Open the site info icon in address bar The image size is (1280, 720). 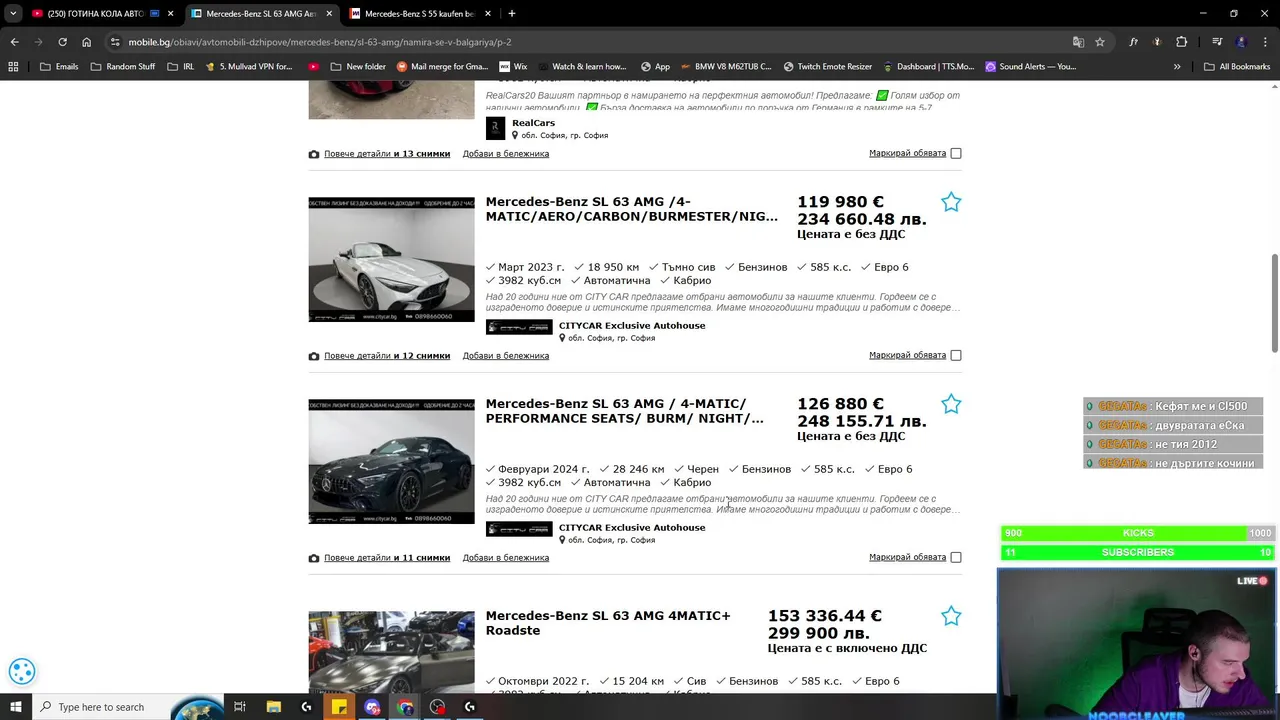tap(115, 42)
